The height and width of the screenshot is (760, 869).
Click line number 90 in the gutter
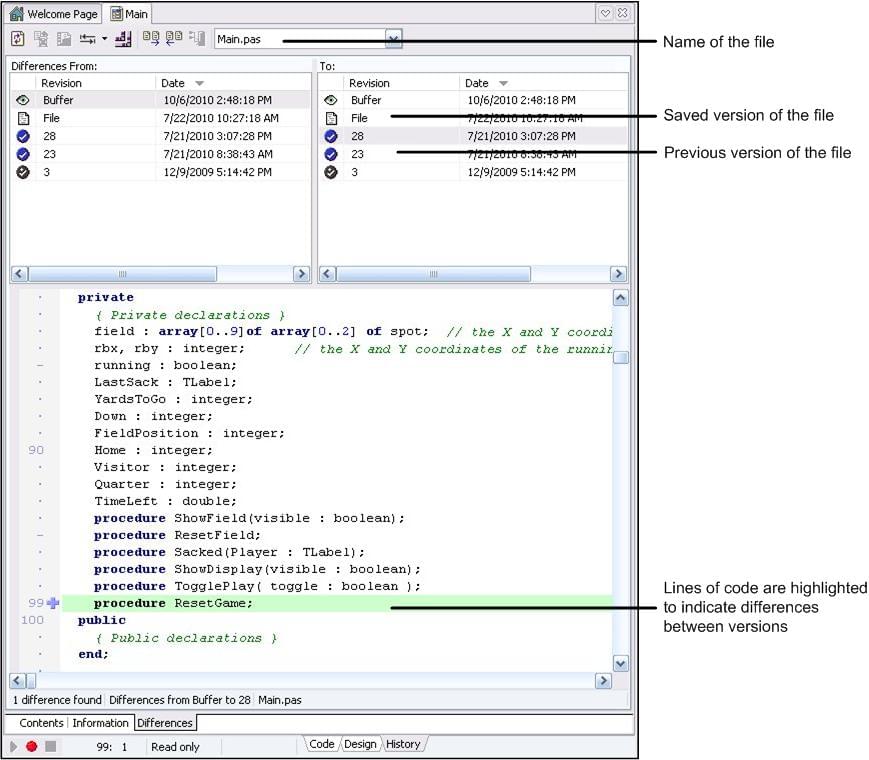pyautogui.click(x=35, y=450)
